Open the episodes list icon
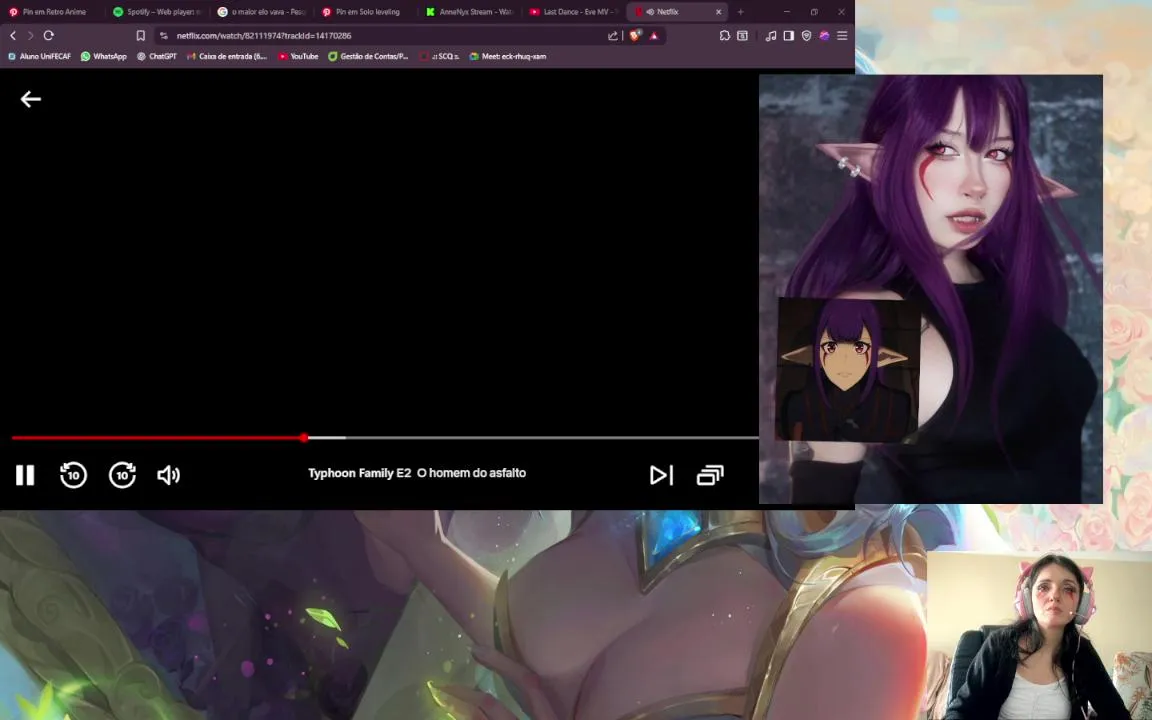 click(710, 475)
